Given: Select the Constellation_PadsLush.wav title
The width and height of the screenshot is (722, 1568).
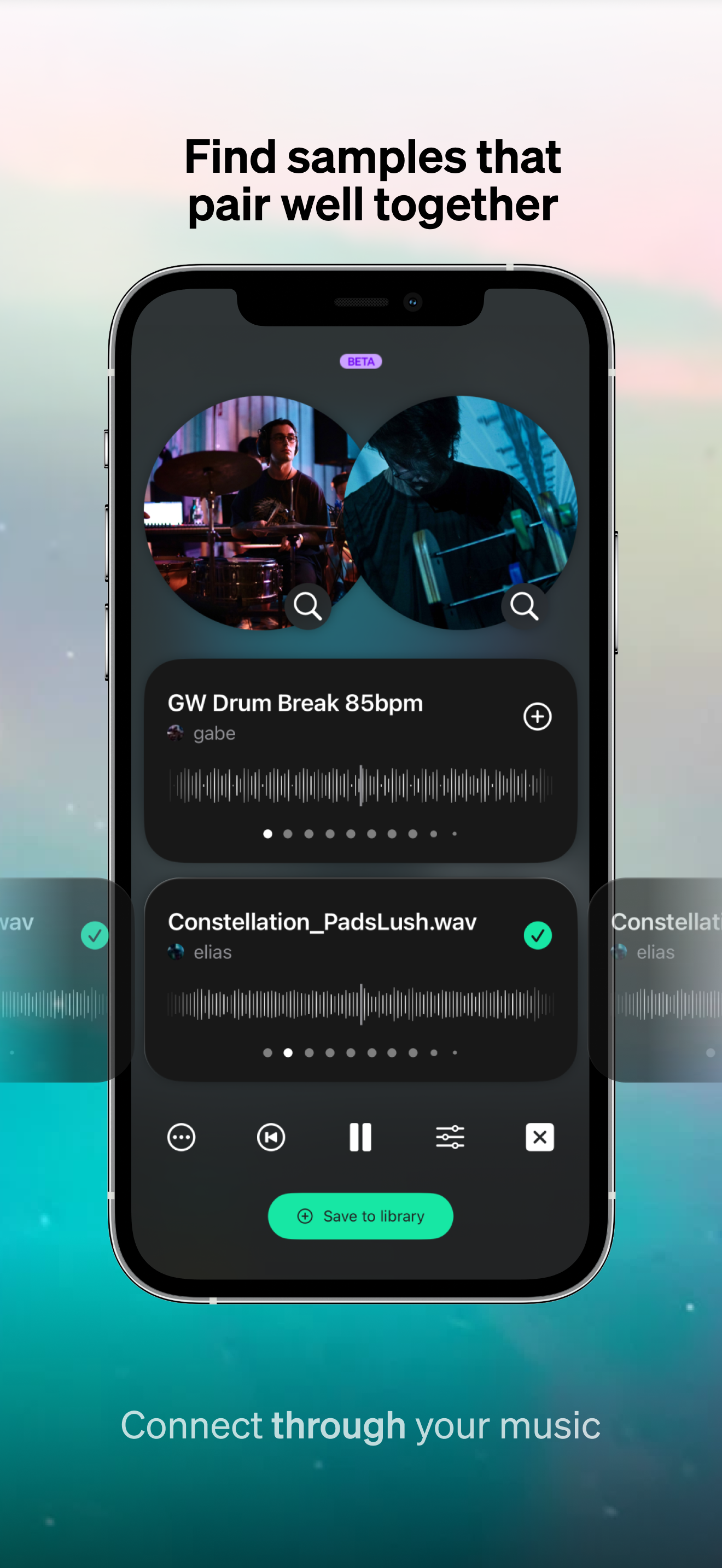Looking at the screenshot, I should click(x=322, y=922).
